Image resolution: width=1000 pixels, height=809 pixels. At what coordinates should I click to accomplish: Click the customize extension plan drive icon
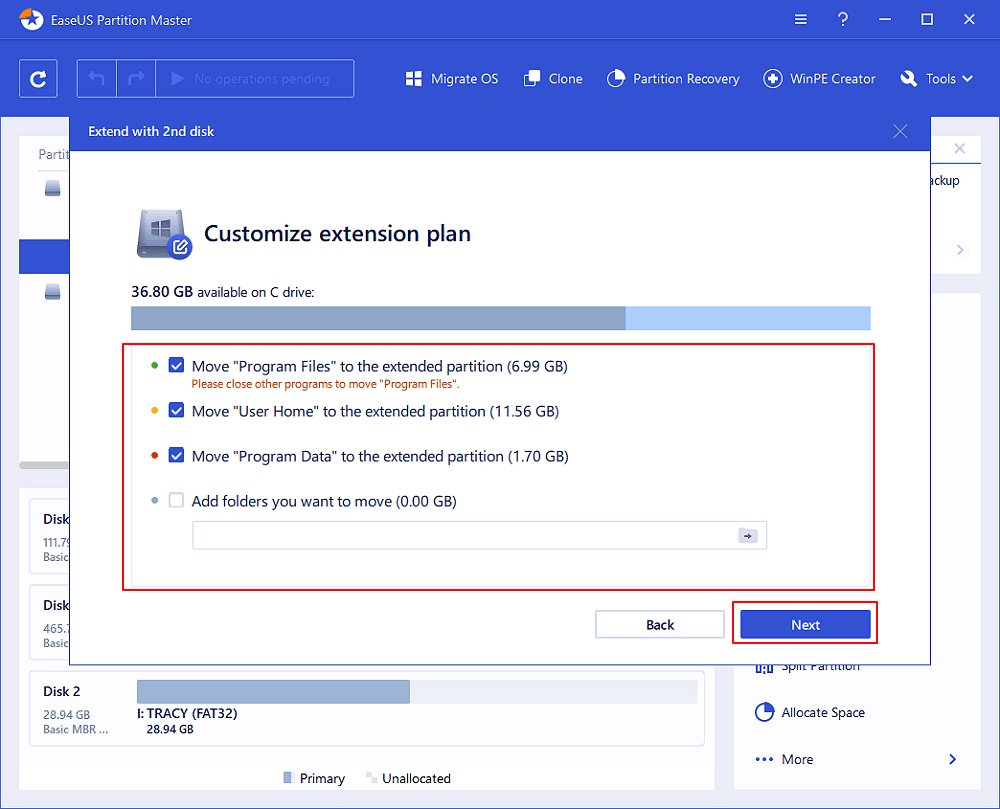tap(164, 234)
